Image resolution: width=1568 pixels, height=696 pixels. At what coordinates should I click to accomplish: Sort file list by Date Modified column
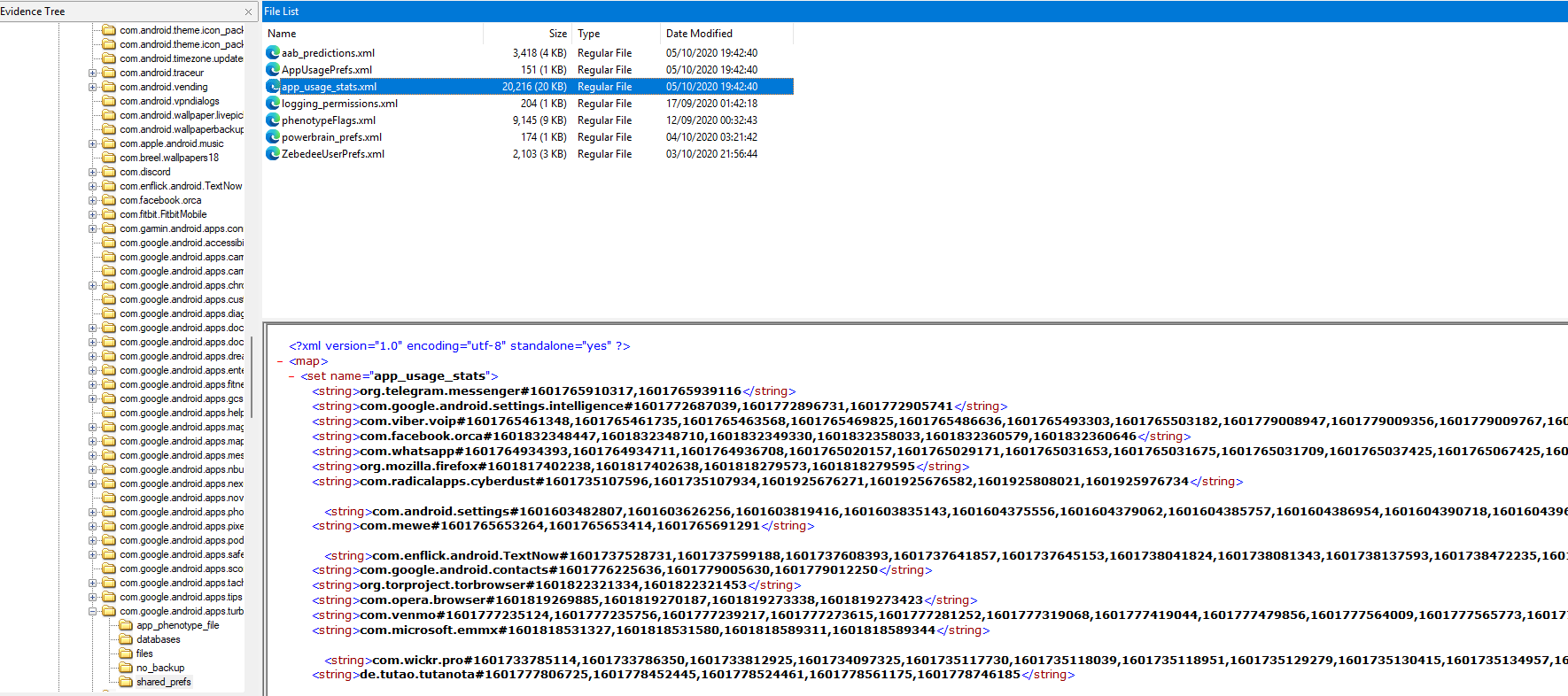click(x=726, y=34)
